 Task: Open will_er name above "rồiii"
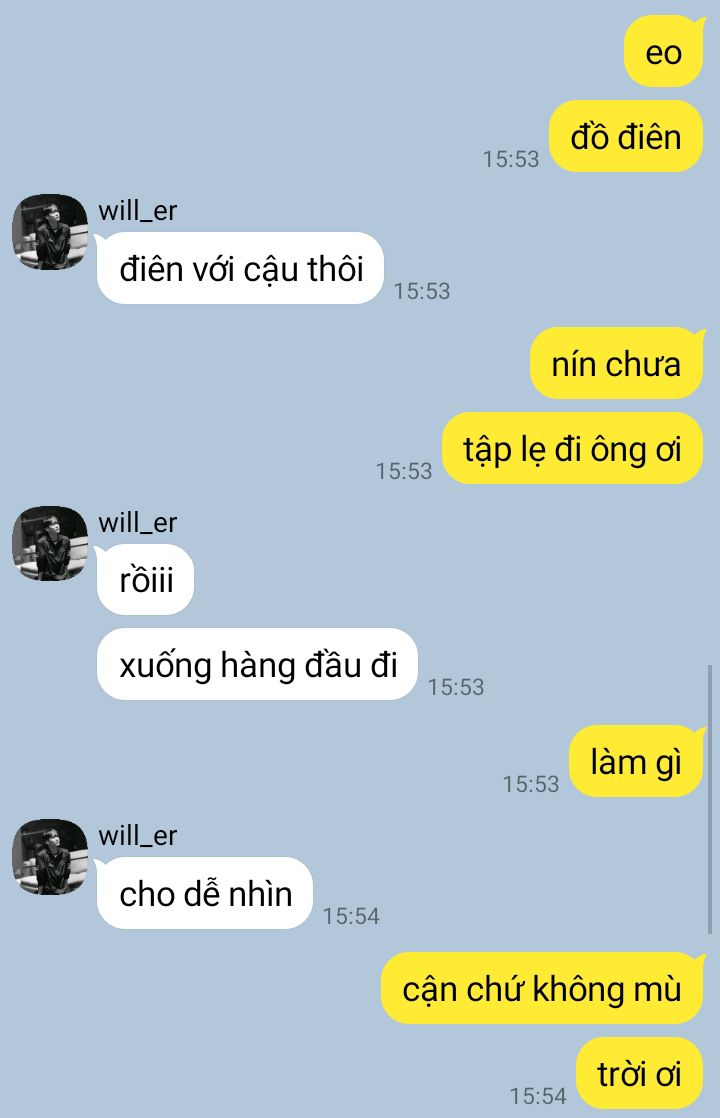(x=138, y=523)
